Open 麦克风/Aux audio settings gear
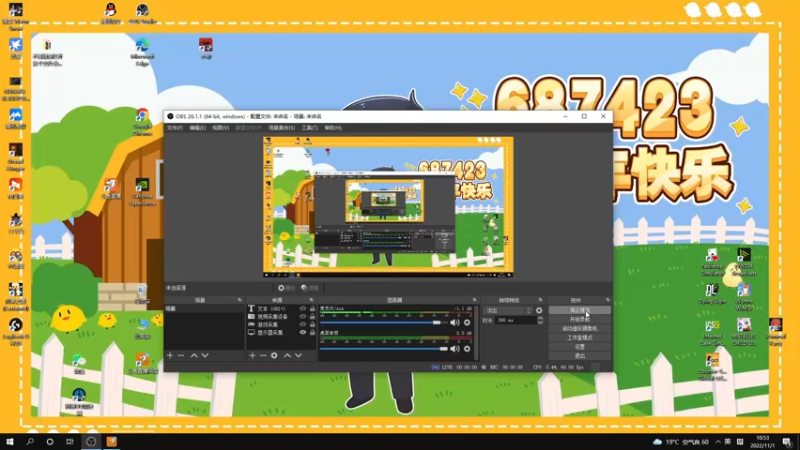The width and height of the screenshot is (800, 450). tap(467, 322)
